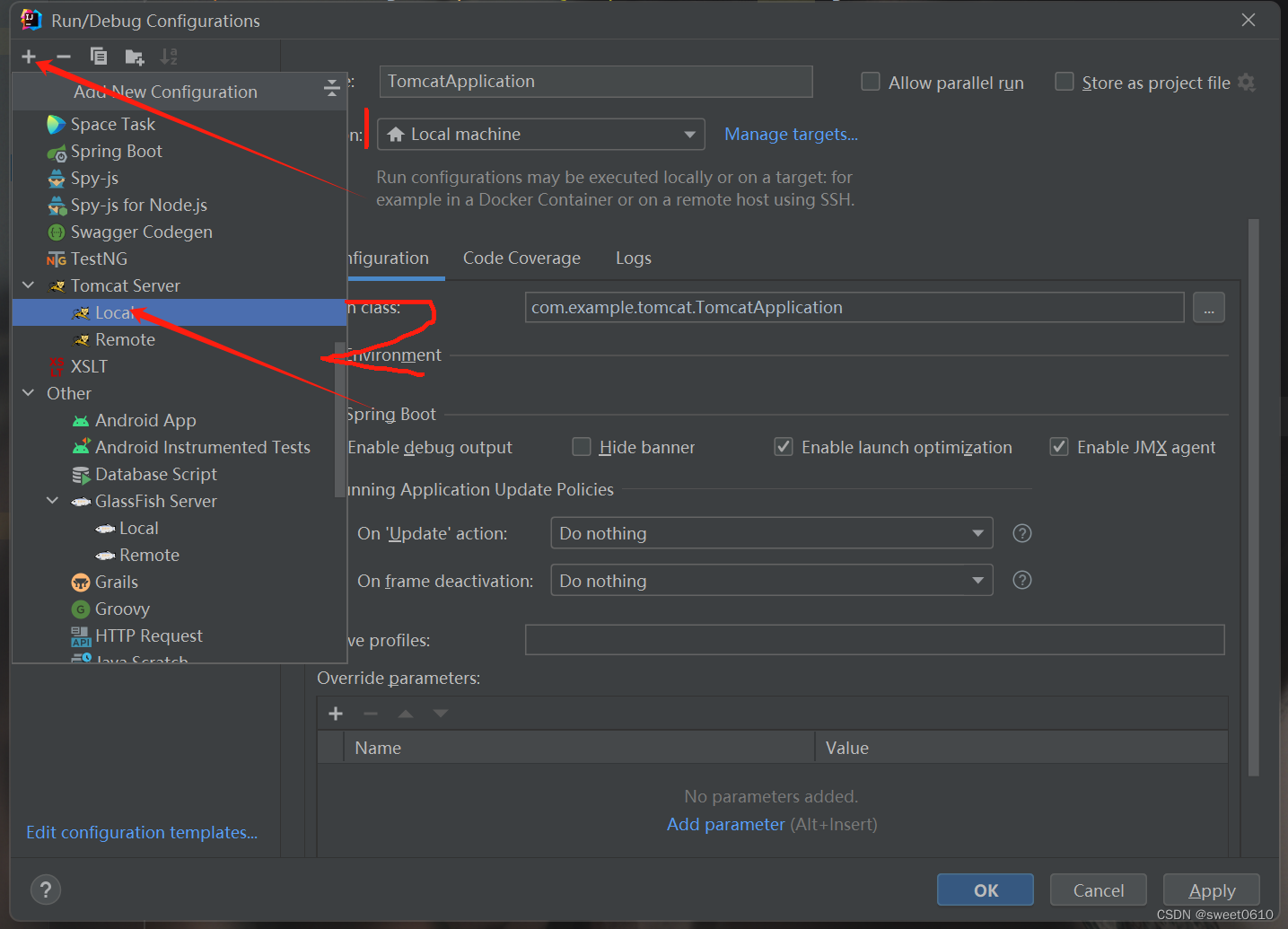The image size is (1288, 929).
Task: Click the configuration Name input field
Action: [x=596, y=82]
